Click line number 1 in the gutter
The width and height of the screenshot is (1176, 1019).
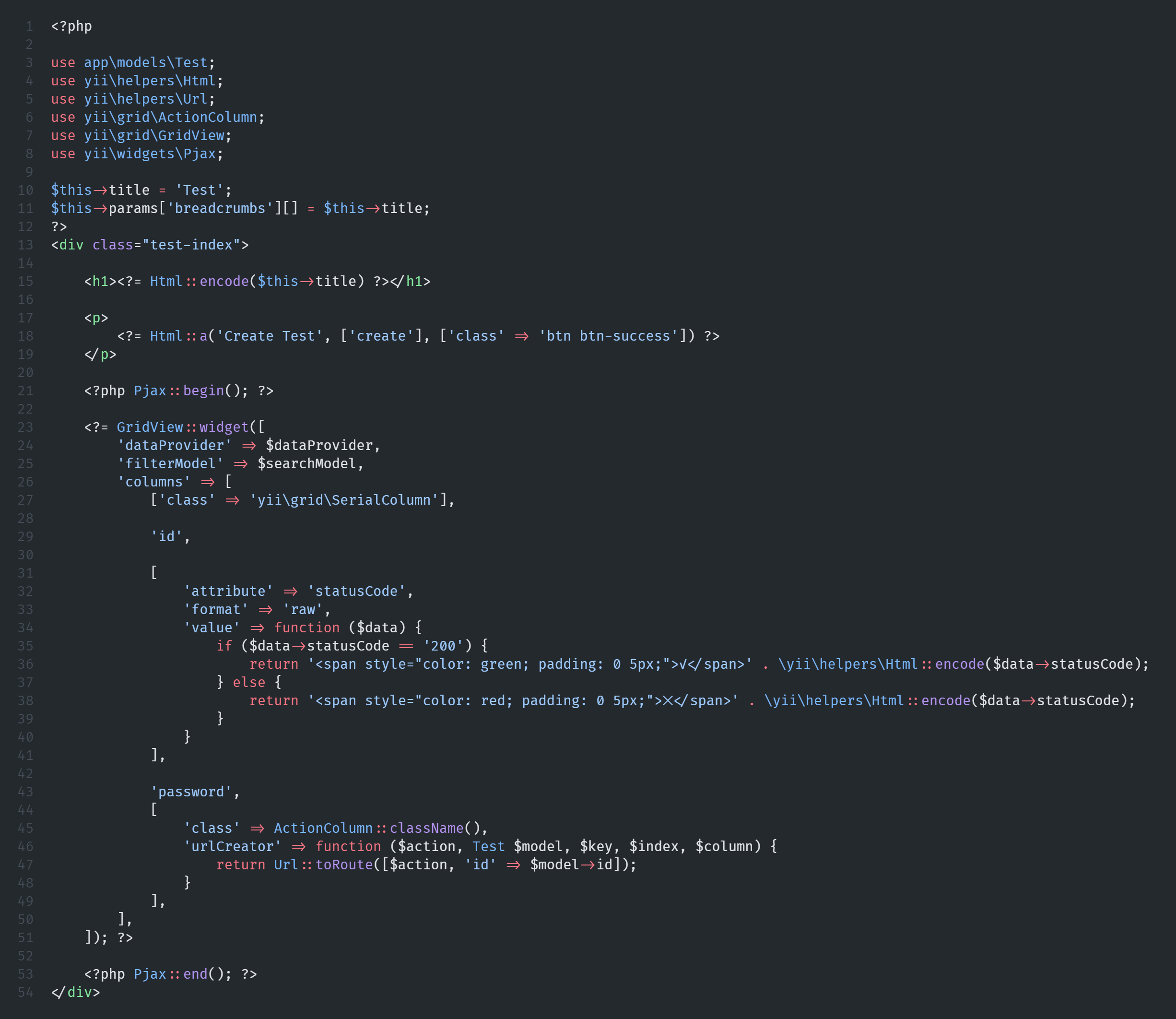[x=29, y=26]
